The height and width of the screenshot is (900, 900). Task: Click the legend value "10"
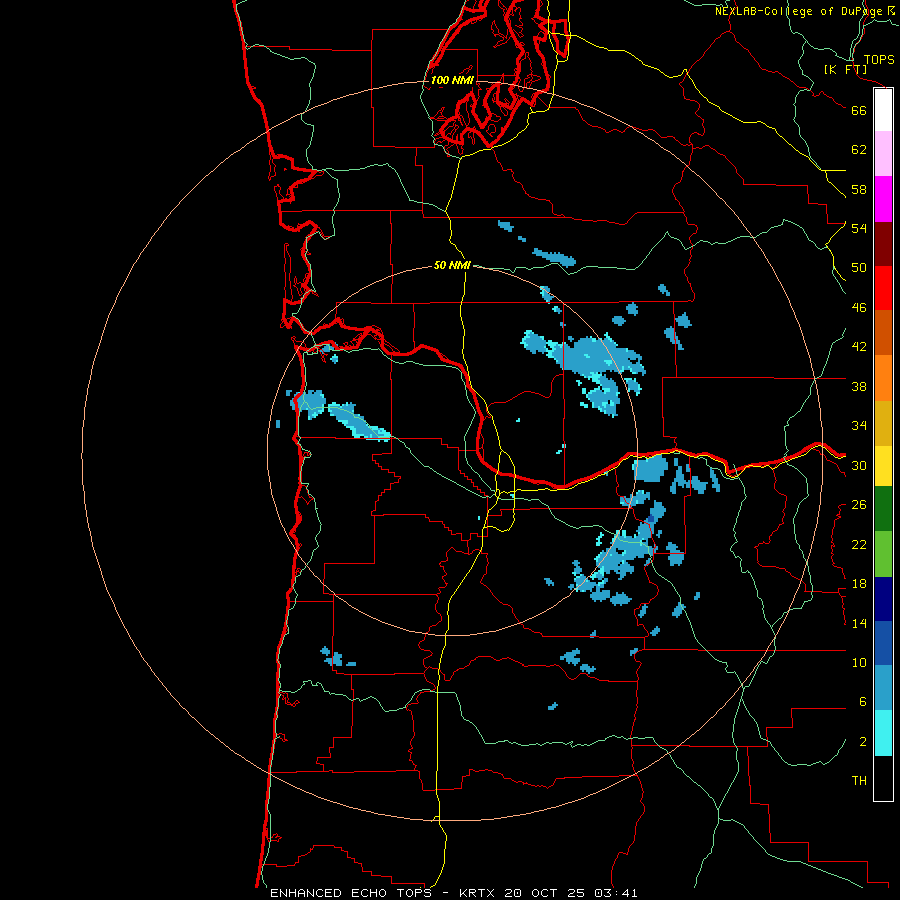click(x=859, y=663)
